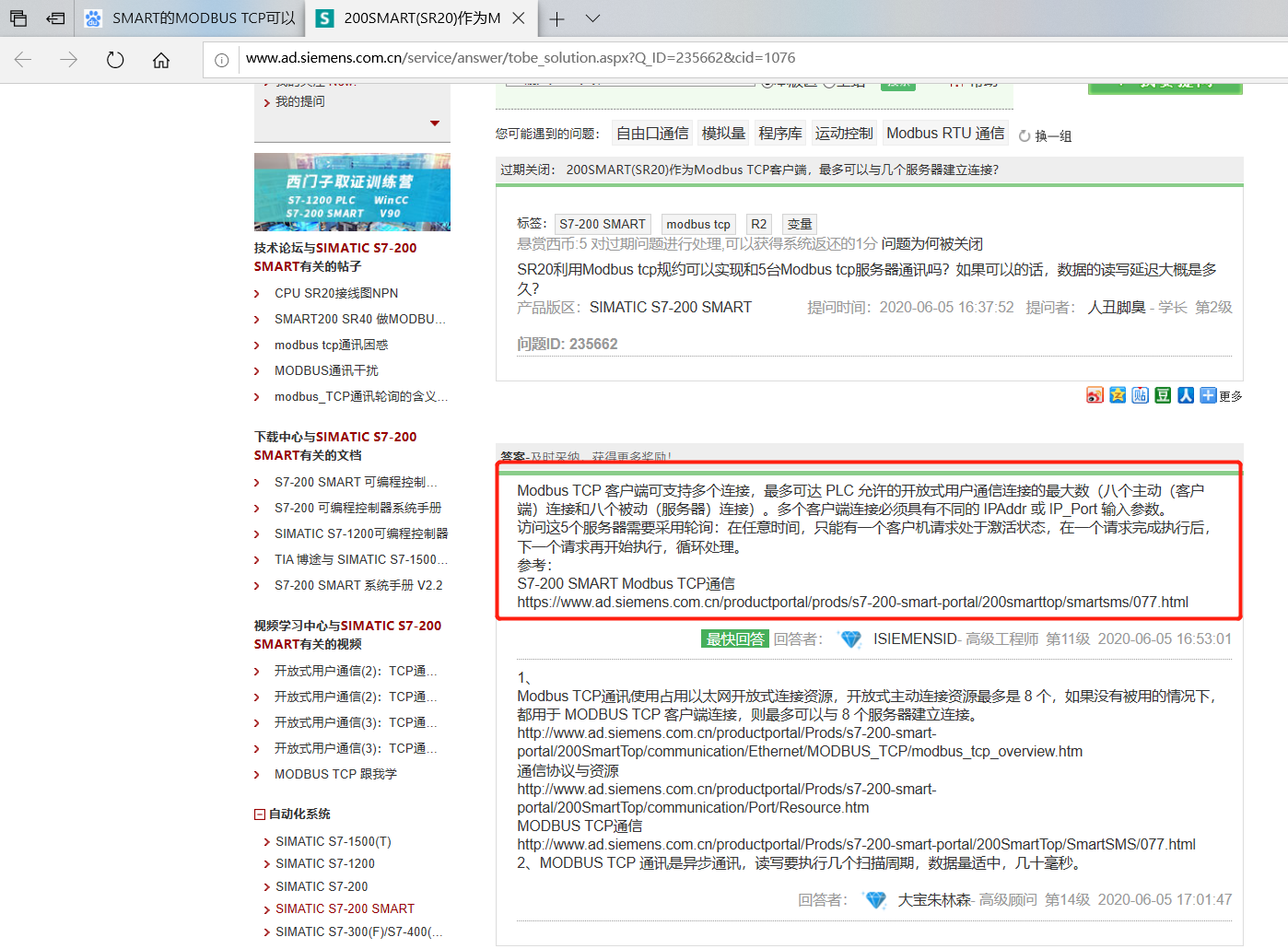Open Port/Resource.htm link
The height and width of the screenshot is (949, 1288).
726,799
